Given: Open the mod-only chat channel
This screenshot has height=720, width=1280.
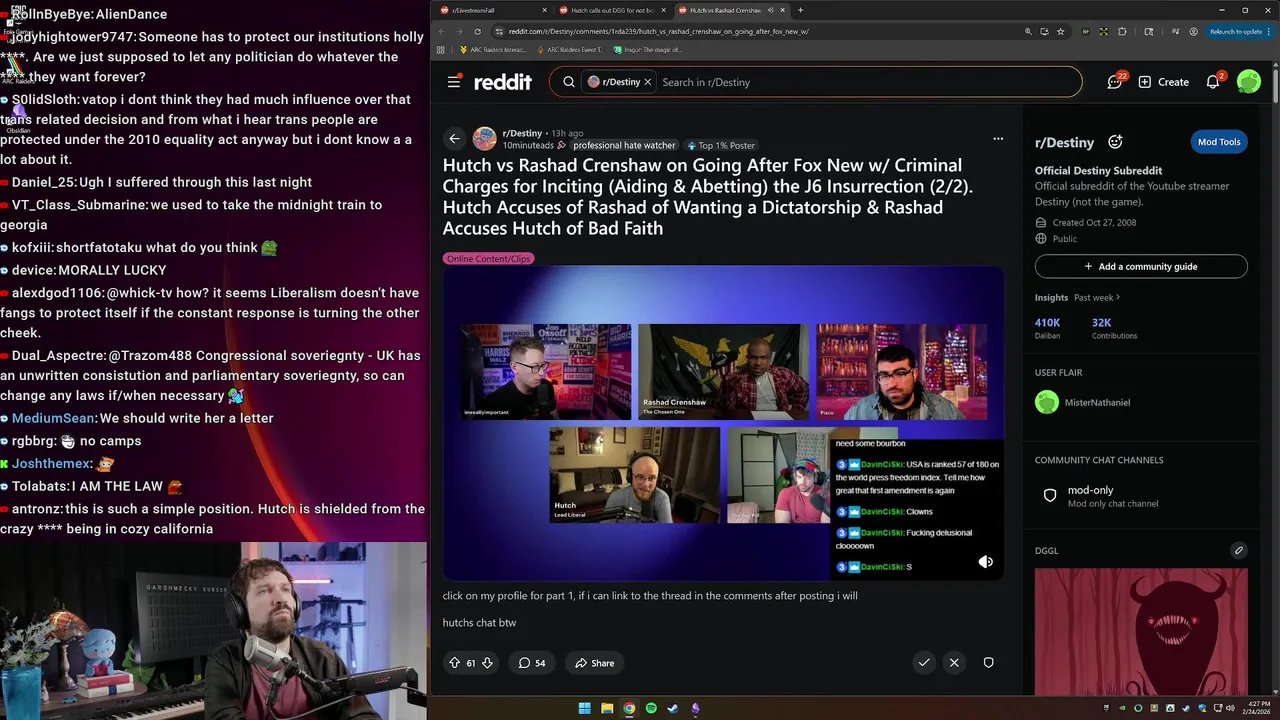Looking at the screenshot, I should (x=1141, y=496).
